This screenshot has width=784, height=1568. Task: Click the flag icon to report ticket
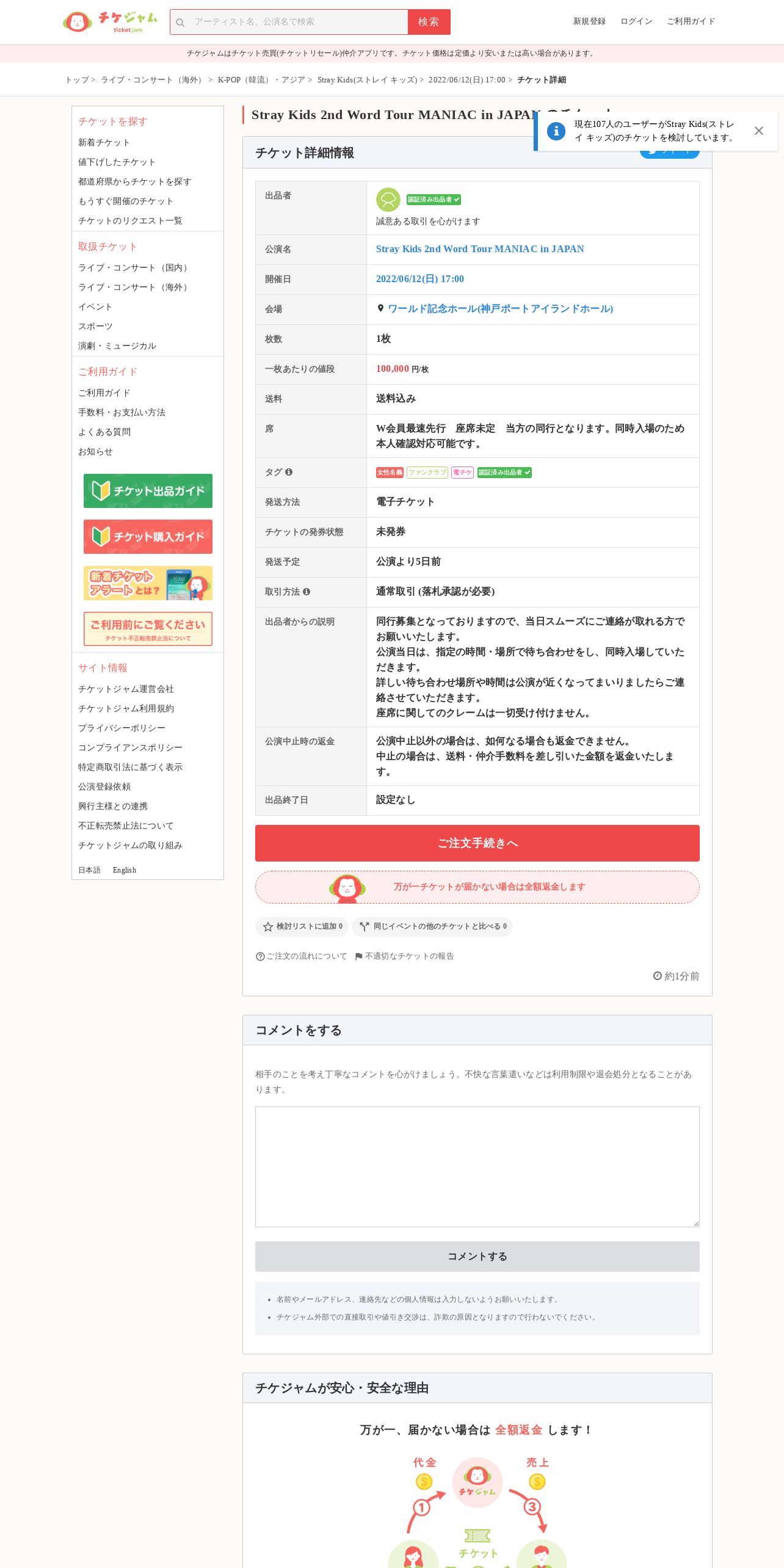[x=359, y=956]
